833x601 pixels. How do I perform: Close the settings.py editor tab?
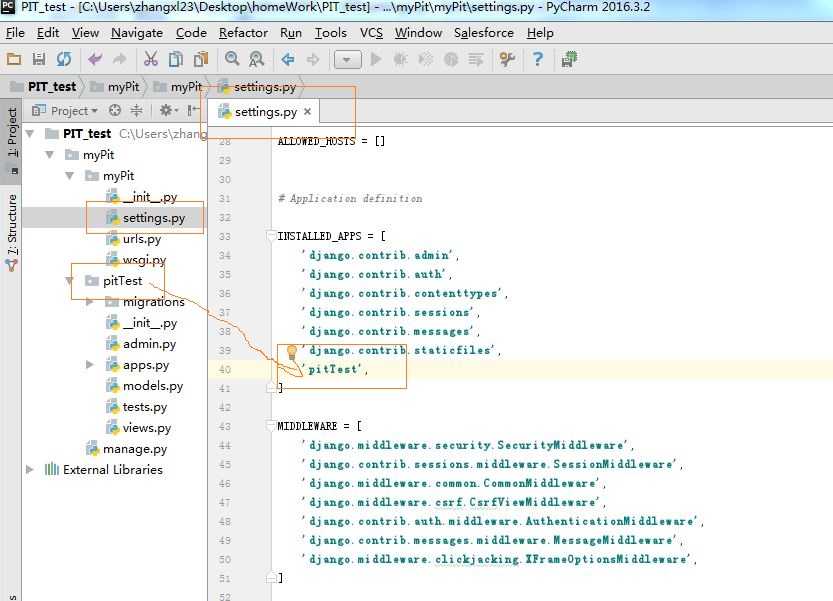click(307, 112)
